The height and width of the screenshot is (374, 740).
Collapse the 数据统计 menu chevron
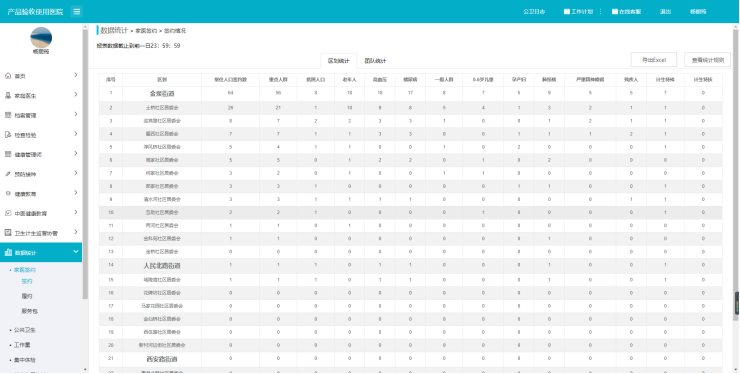coord(76,252)
